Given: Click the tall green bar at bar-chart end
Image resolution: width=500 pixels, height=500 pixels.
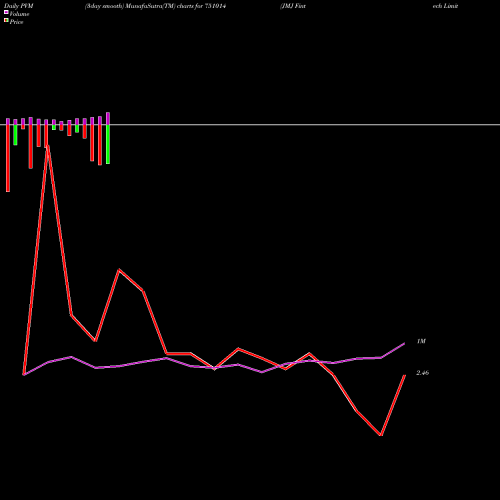Looking at the screenshot, I should click(x=108, y=144).
